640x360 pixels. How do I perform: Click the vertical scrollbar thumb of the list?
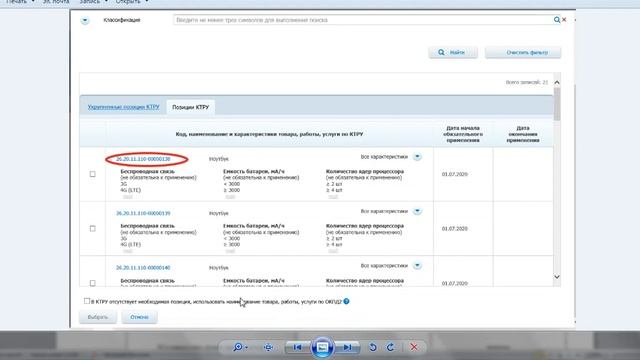[557, 104]
